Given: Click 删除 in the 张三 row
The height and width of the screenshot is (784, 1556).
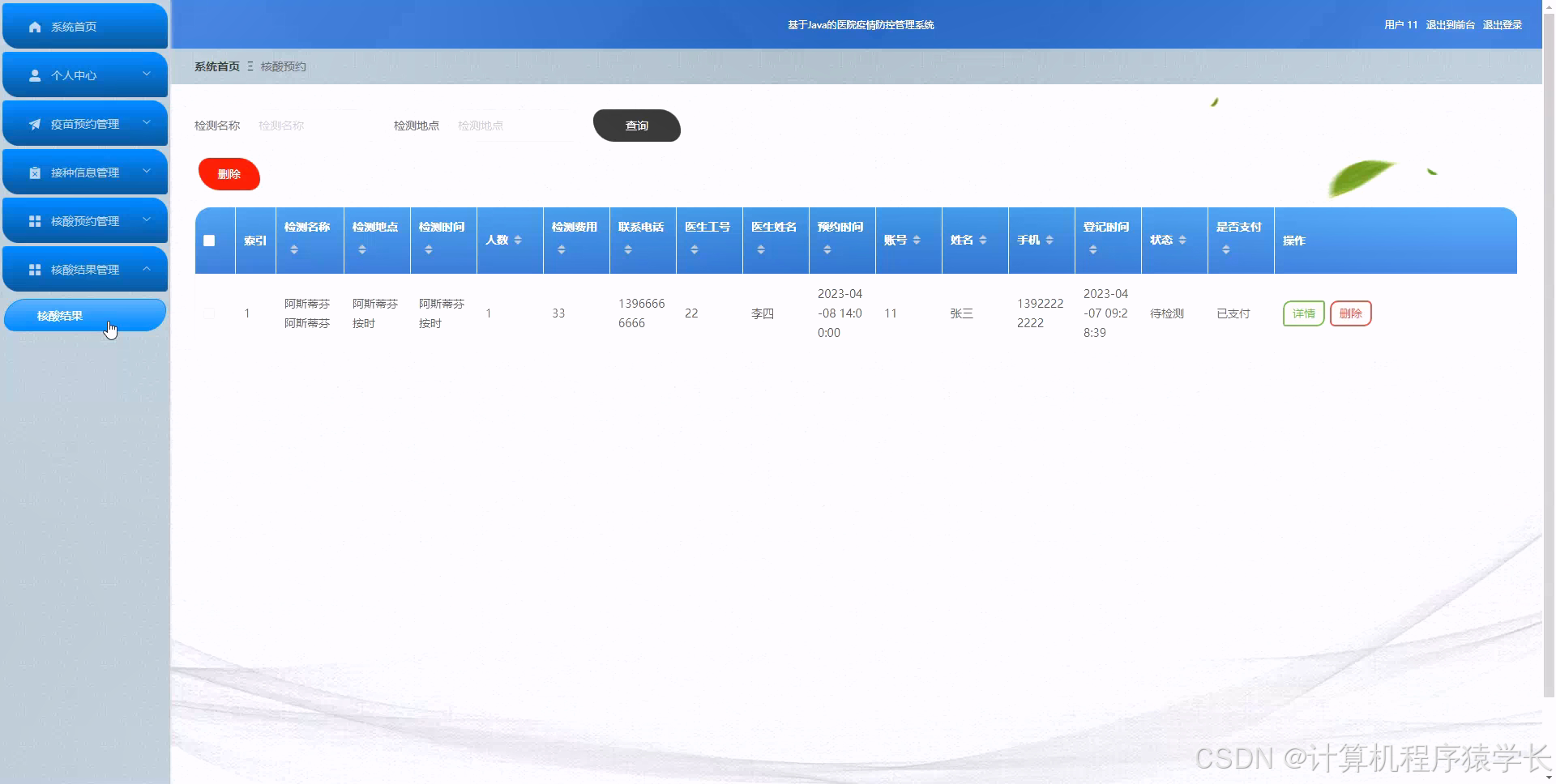Looking at the screenshot, I should [x=1350, y=313].
